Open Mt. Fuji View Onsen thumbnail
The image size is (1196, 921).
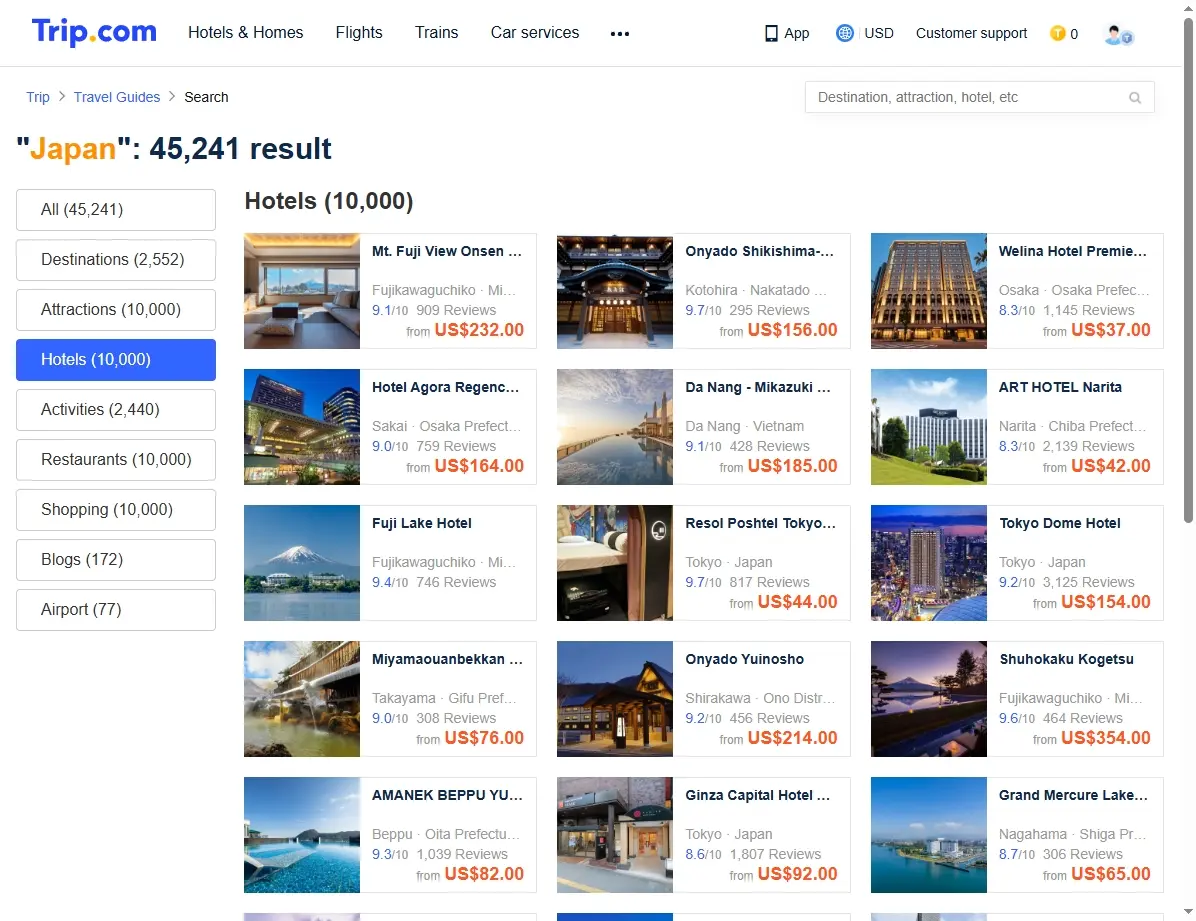click(x=302, y=291)
